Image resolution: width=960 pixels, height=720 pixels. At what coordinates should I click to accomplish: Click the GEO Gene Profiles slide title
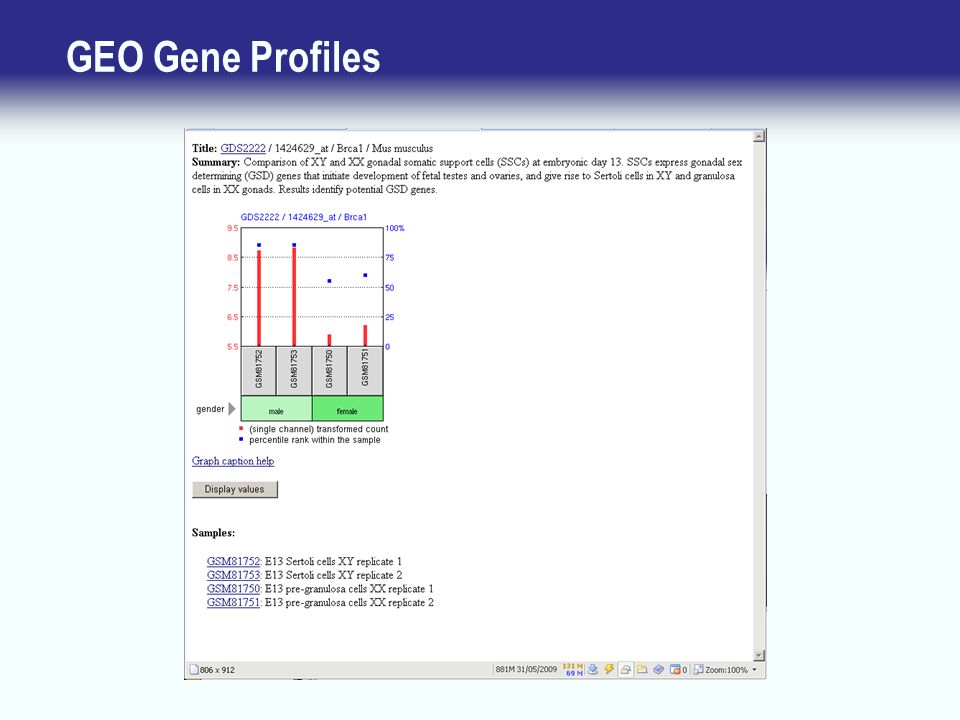223,57
